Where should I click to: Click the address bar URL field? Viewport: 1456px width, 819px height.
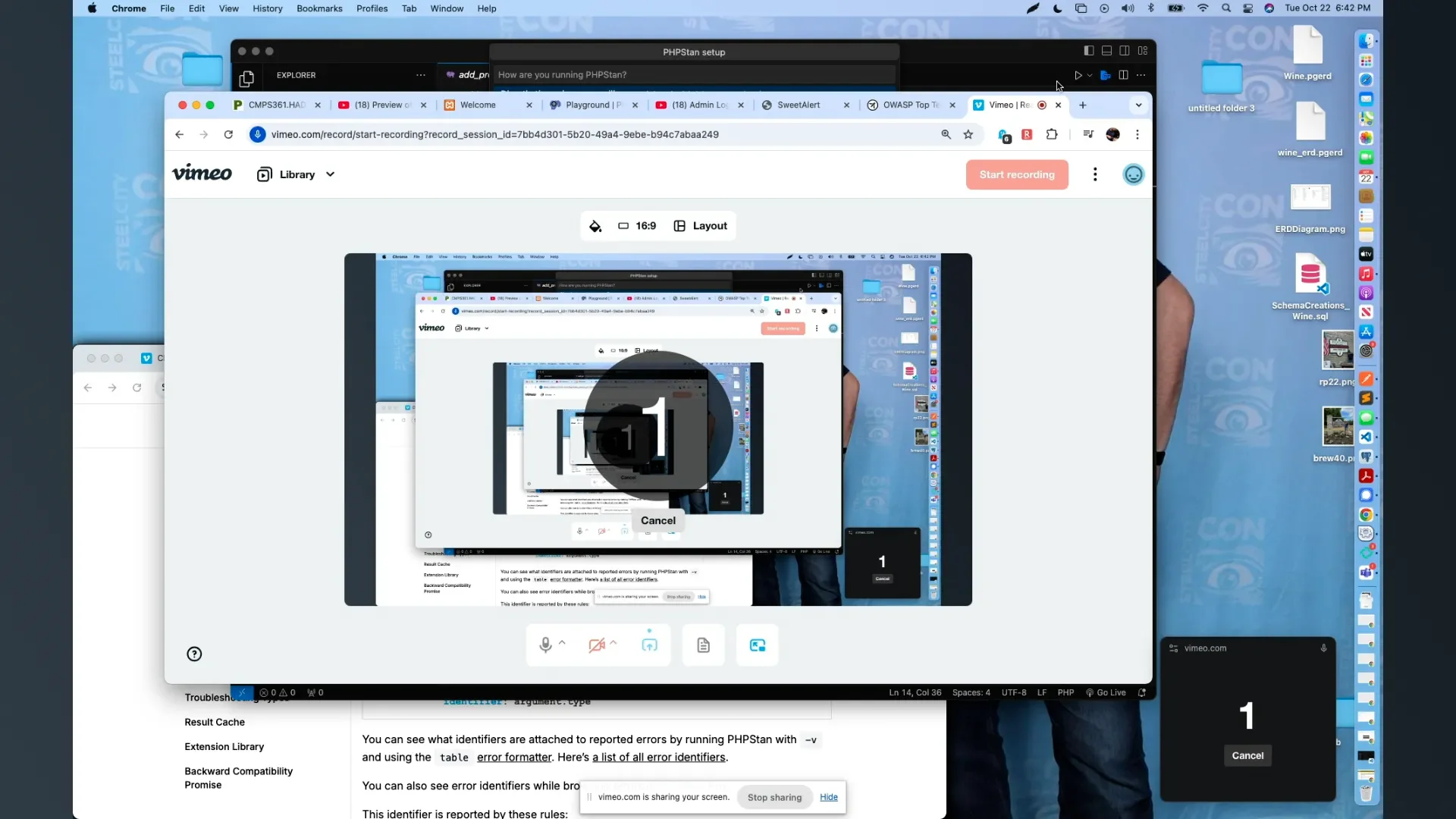(x=494, y=134)
